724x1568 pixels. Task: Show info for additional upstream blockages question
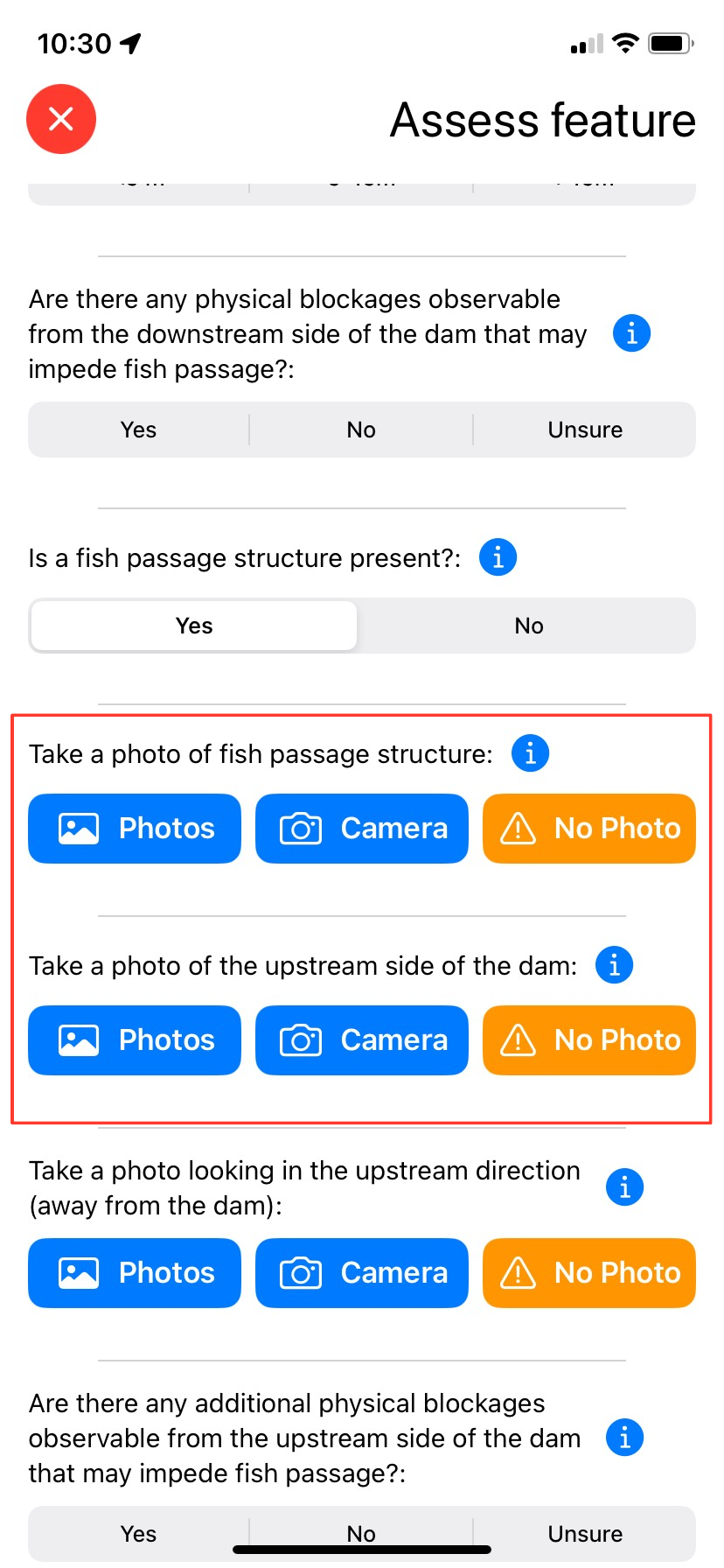pos(625,1438)
